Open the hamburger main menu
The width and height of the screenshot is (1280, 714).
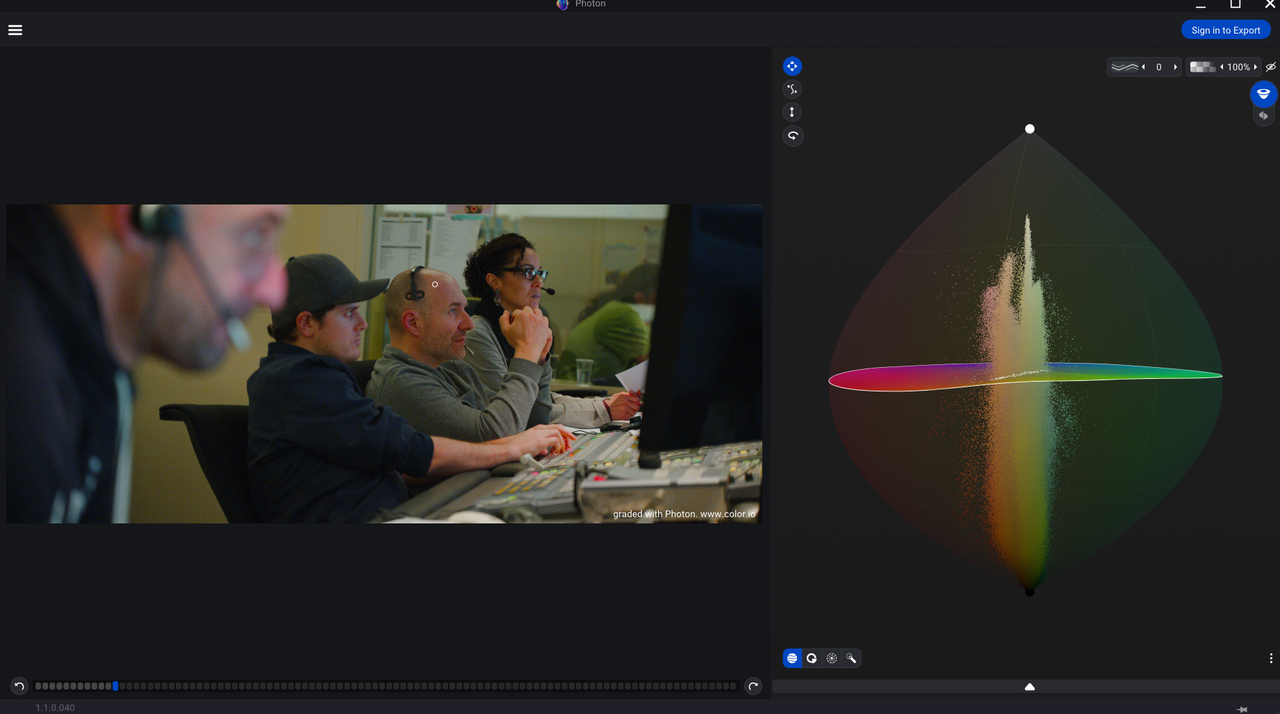tap(15, 30)
